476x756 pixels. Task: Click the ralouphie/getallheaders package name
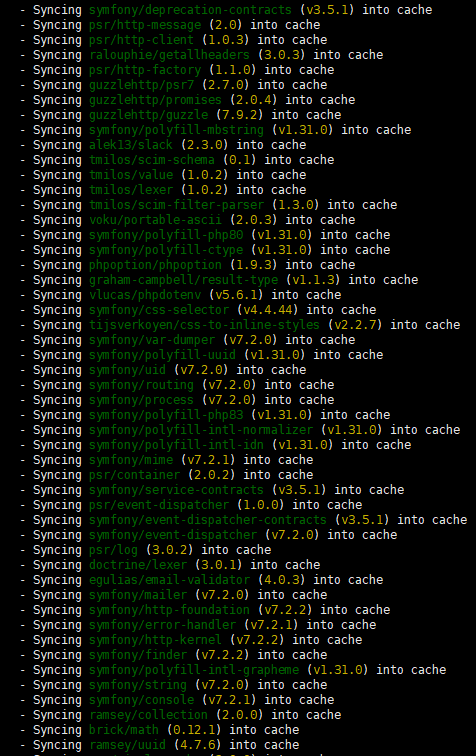pyautogui.click(x=169, y=55)
